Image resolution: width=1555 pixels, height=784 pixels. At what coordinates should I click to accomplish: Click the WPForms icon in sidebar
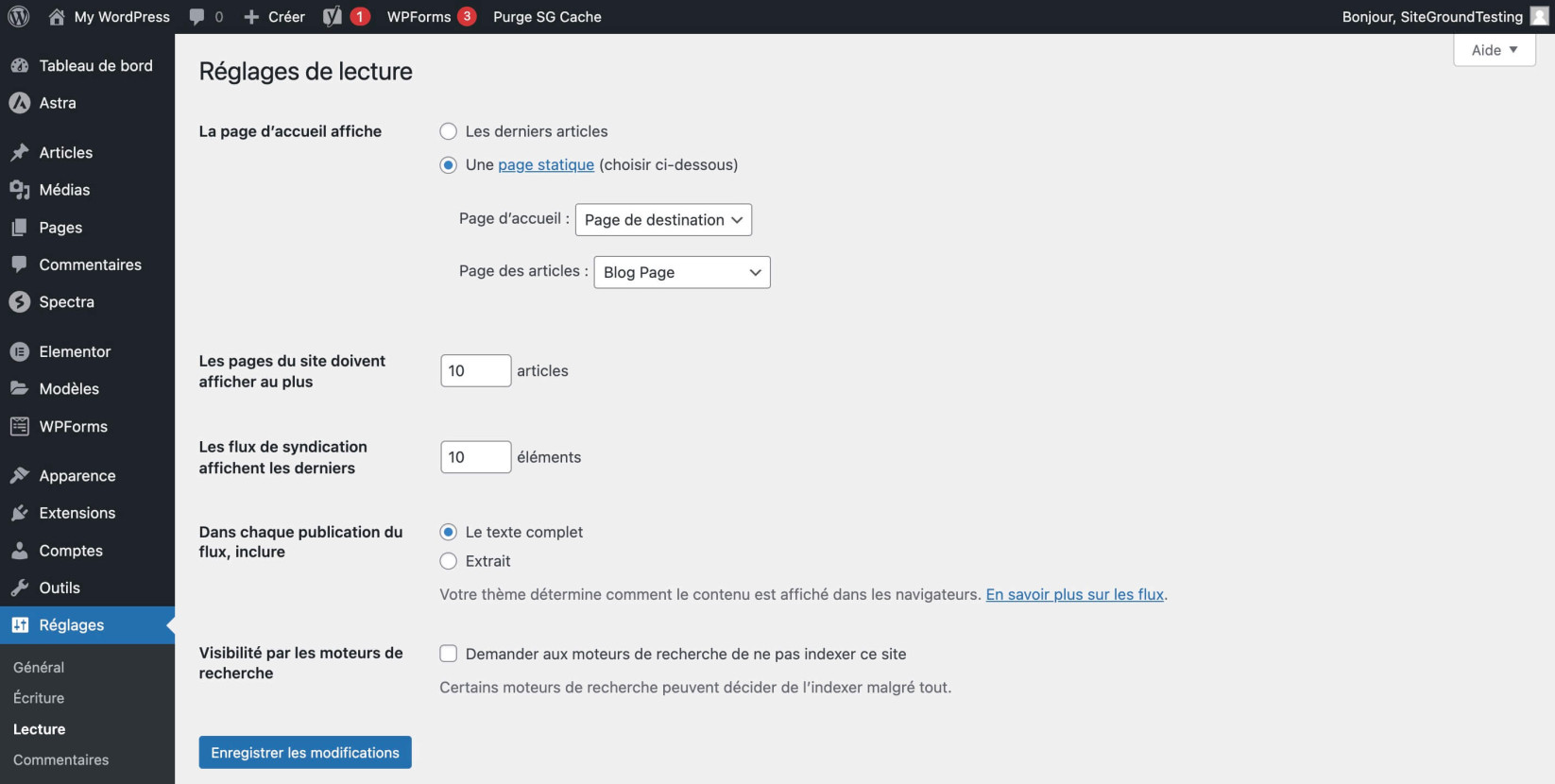[19, 427]
